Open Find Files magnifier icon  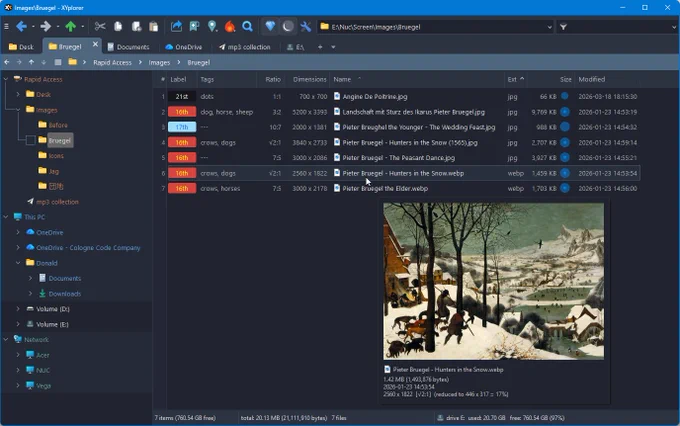point(247,27)
